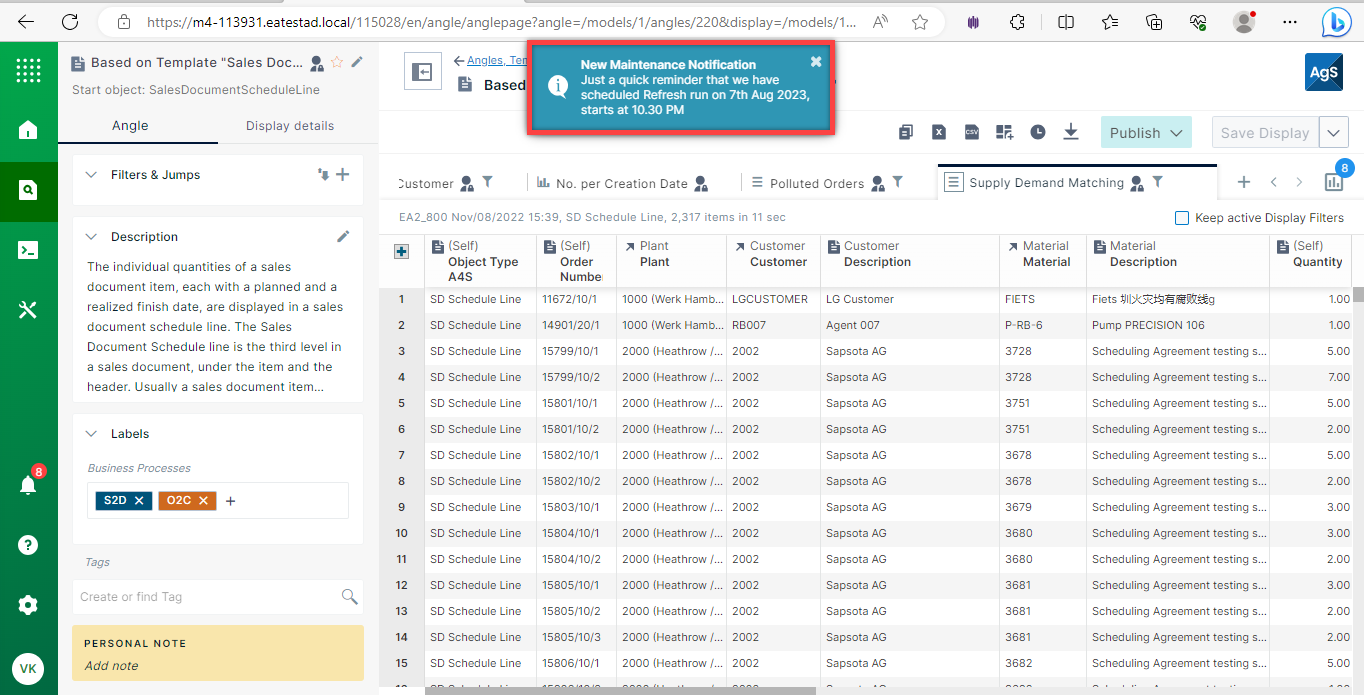The height and width of the screenshot is (695, 1364).
Task: Click the Quantity column header
Action: 1310,262
